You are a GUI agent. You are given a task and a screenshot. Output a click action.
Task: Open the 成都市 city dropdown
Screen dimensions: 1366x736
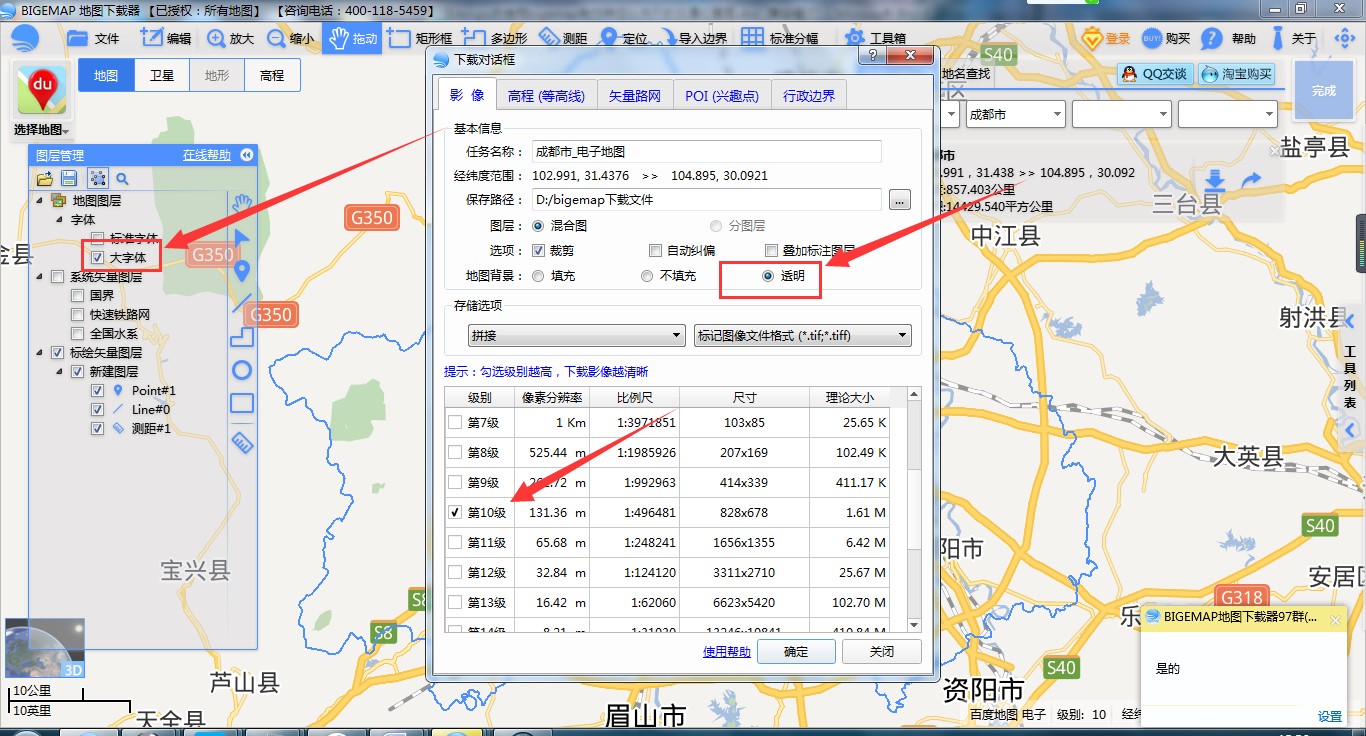(x=1015, y=114)
